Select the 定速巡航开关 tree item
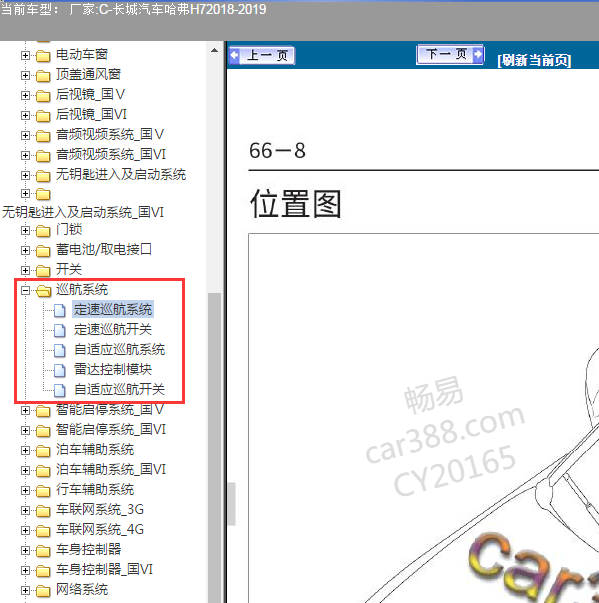 pyautogui.click(x=113, y=329)
